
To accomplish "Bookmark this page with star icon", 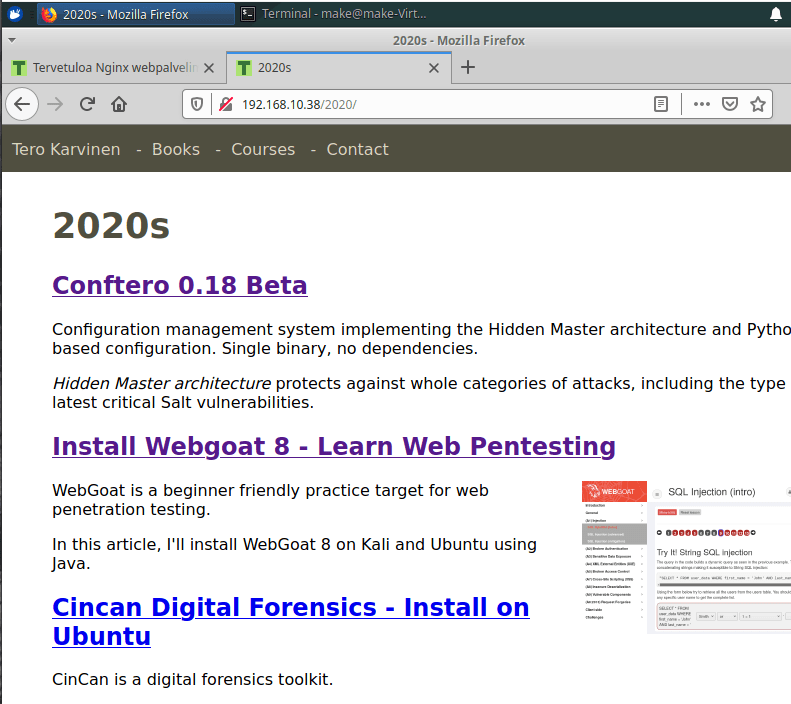I will tap(758, 104).
